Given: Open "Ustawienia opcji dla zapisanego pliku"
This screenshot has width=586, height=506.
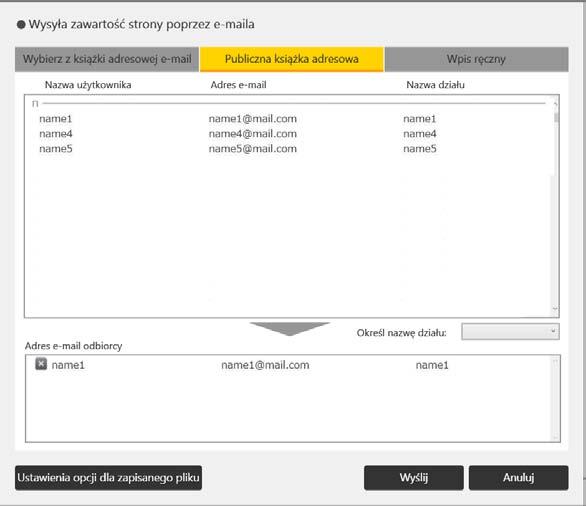Looking at the screenshot, I should pyautogui.click(x=108, y=478).
